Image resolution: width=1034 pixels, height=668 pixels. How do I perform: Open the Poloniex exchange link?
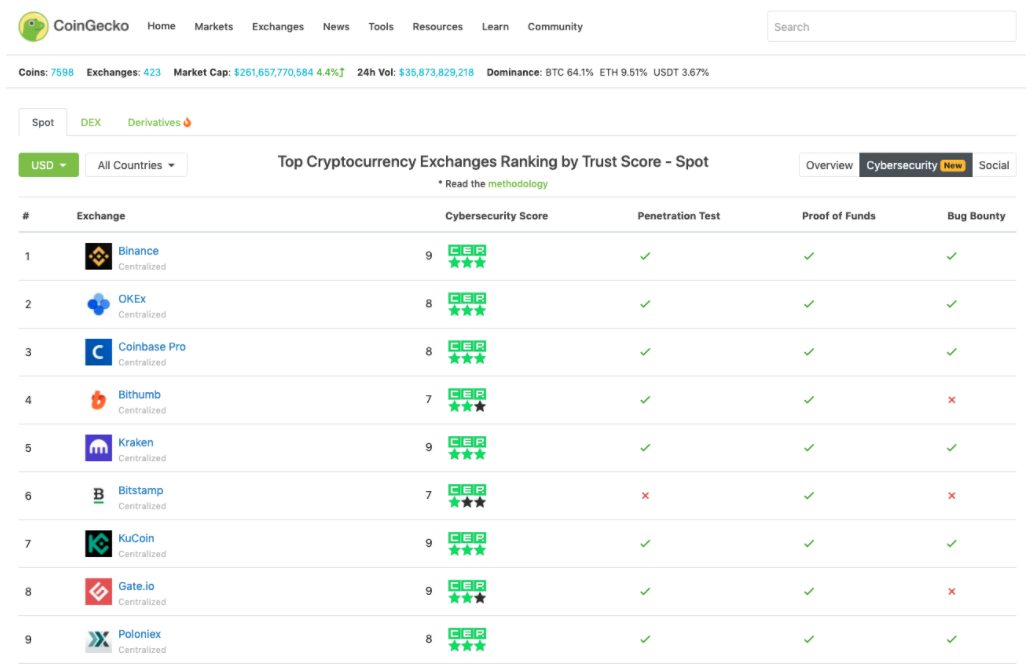[139, 634]
